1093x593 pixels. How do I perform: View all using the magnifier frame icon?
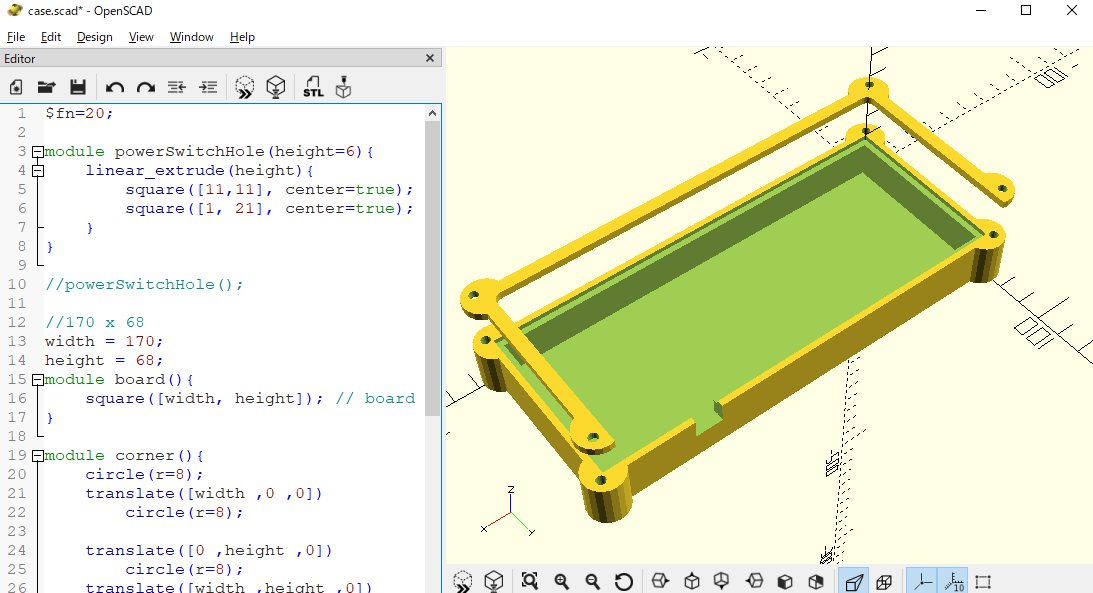pyautogui.click(x=530, y=581)
